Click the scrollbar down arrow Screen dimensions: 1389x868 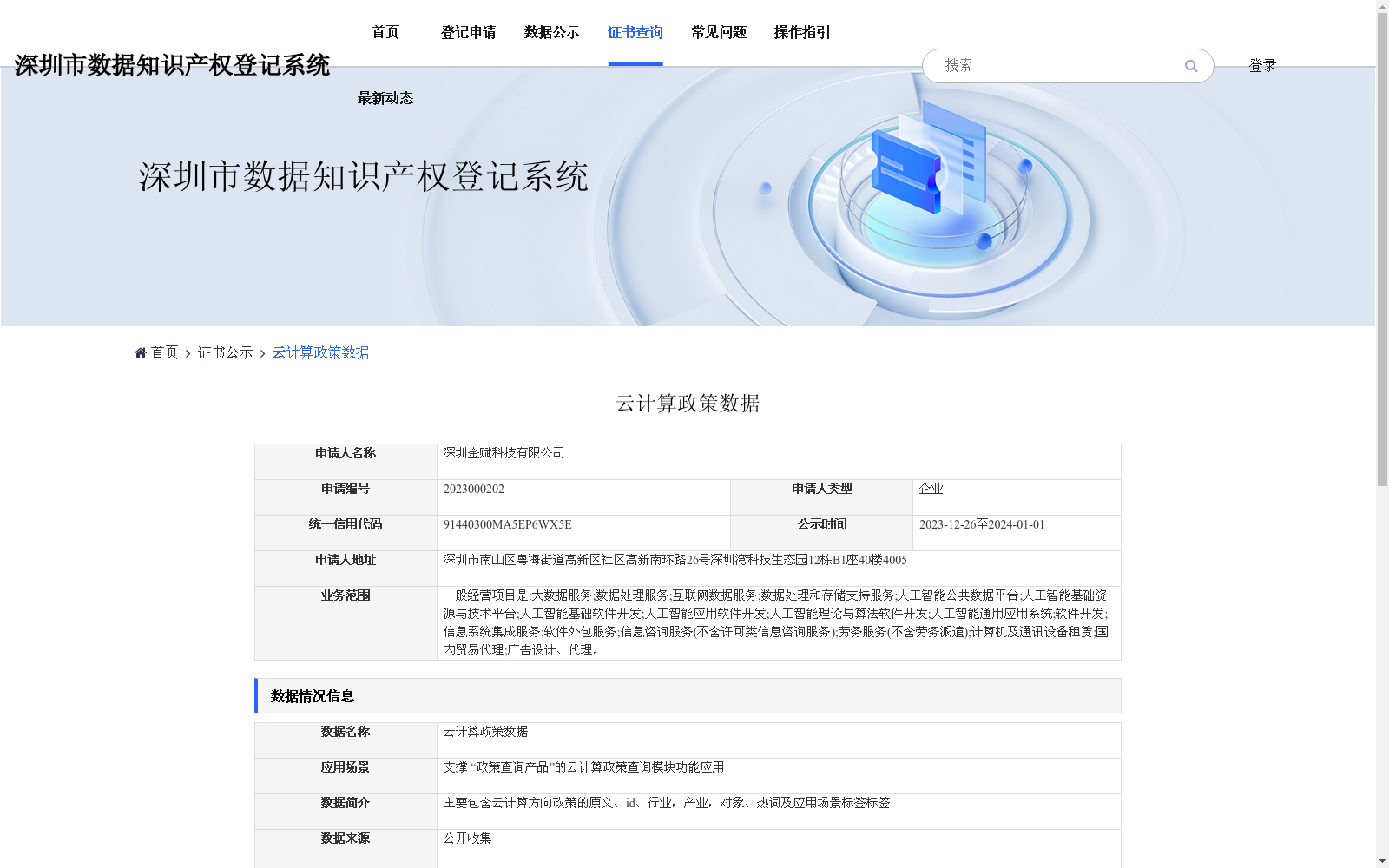(x=1382, y=861)
